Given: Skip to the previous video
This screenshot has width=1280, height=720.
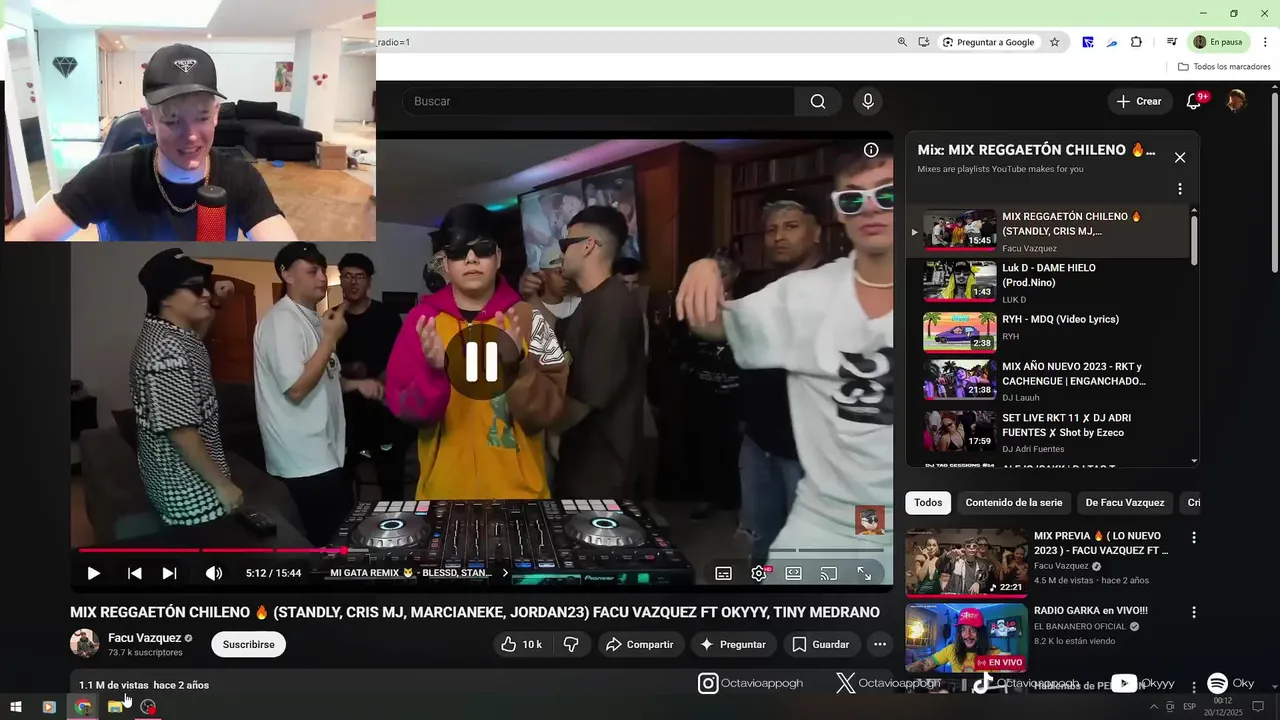Looking at the screenshot, I should point(134,573).
